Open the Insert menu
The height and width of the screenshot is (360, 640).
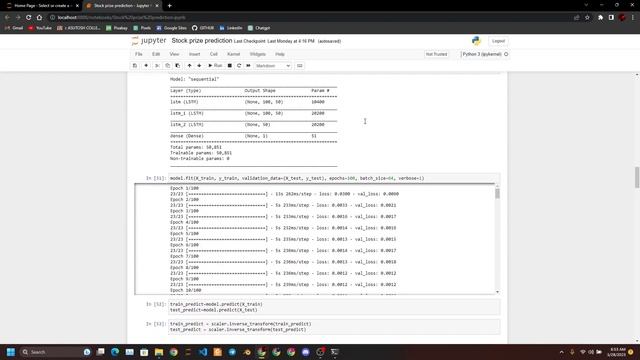[x=194, y=54]
